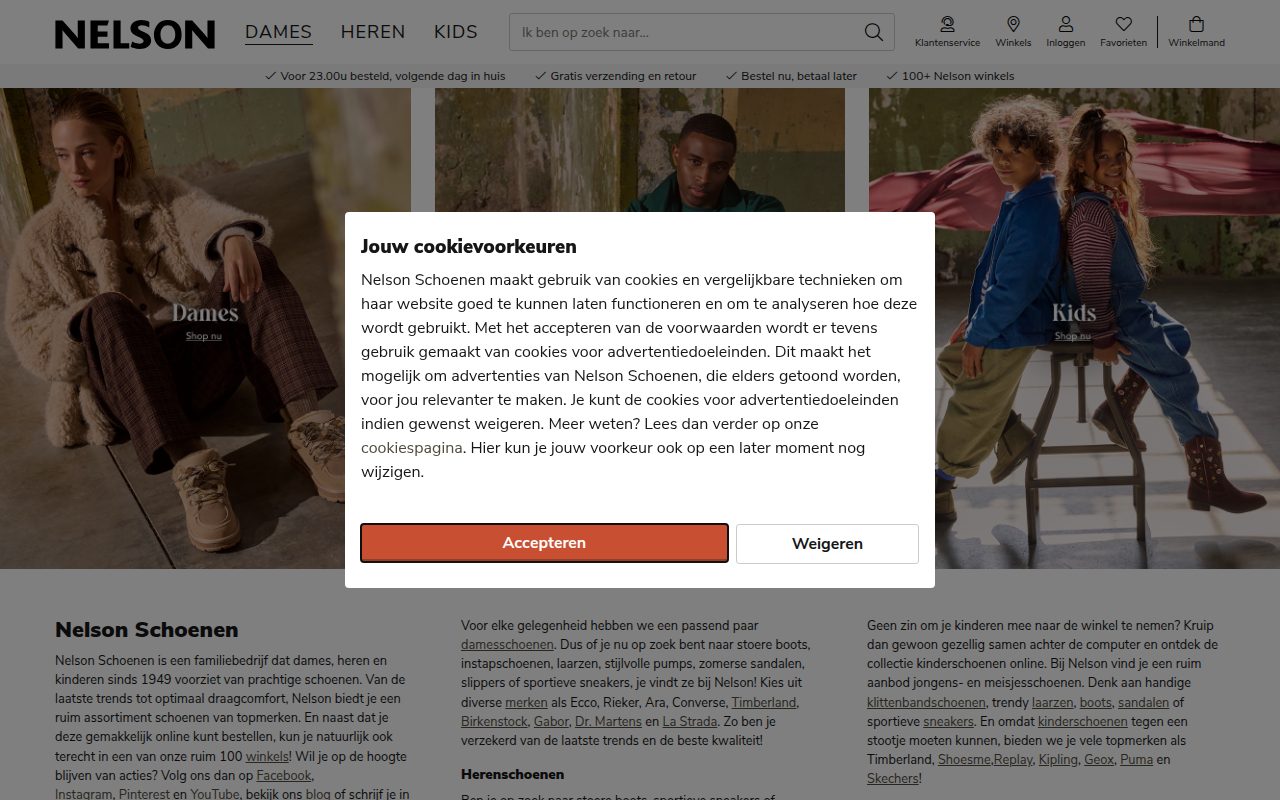Open Klantenservice headset icon
The width and height of the screenshot is (1280, 800).
947,24
